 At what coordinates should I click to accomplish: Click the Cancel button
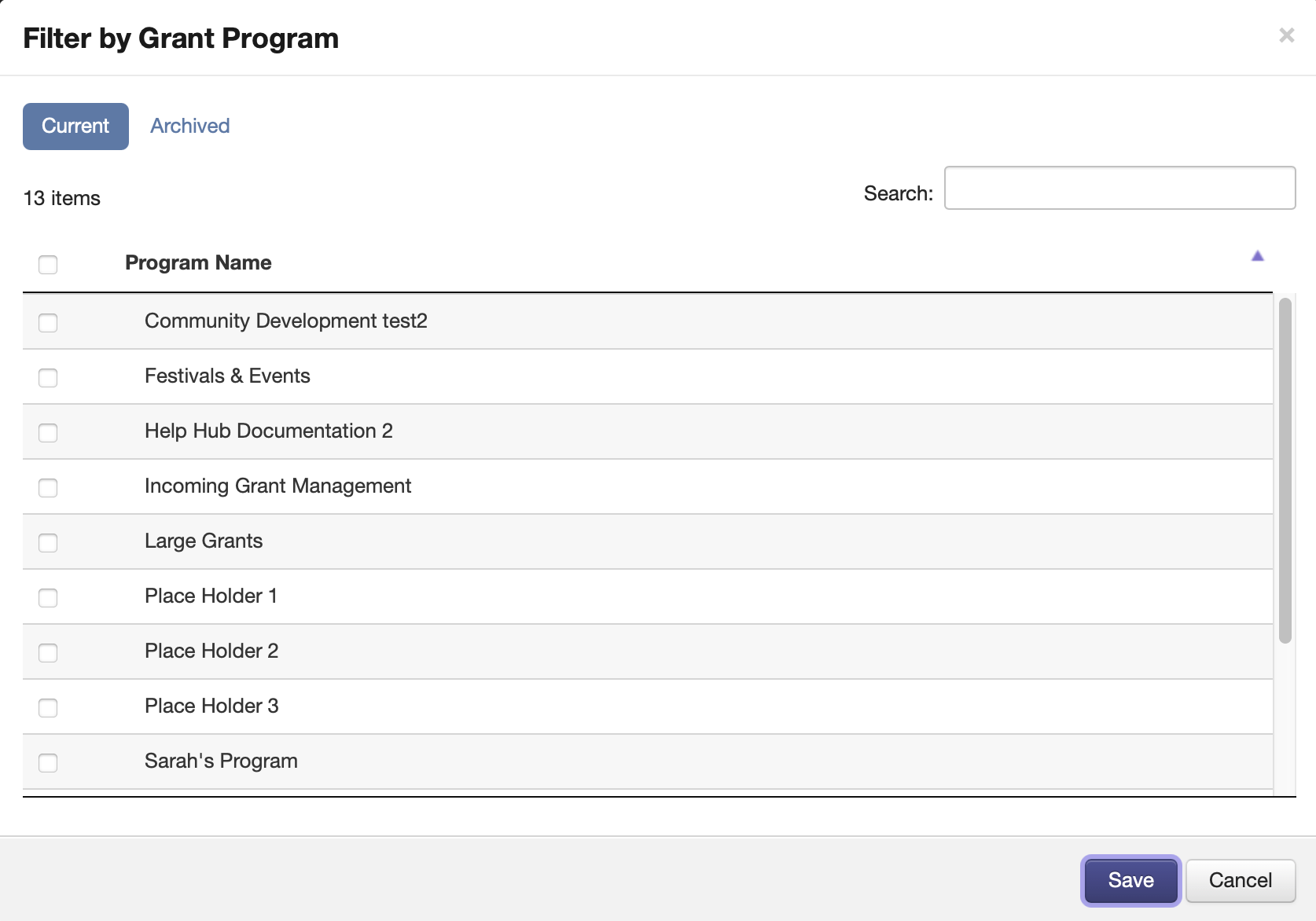pyautogui.click(x=1240, y=880)
